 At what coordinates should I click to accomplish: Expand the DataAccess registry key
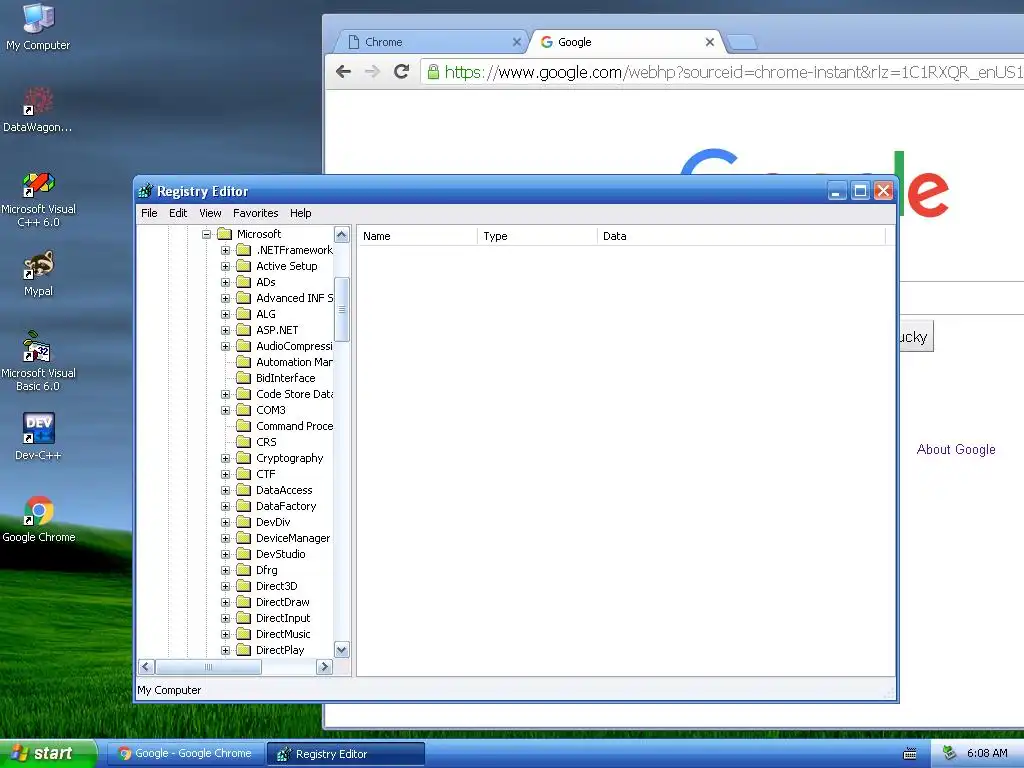[225, 490]
